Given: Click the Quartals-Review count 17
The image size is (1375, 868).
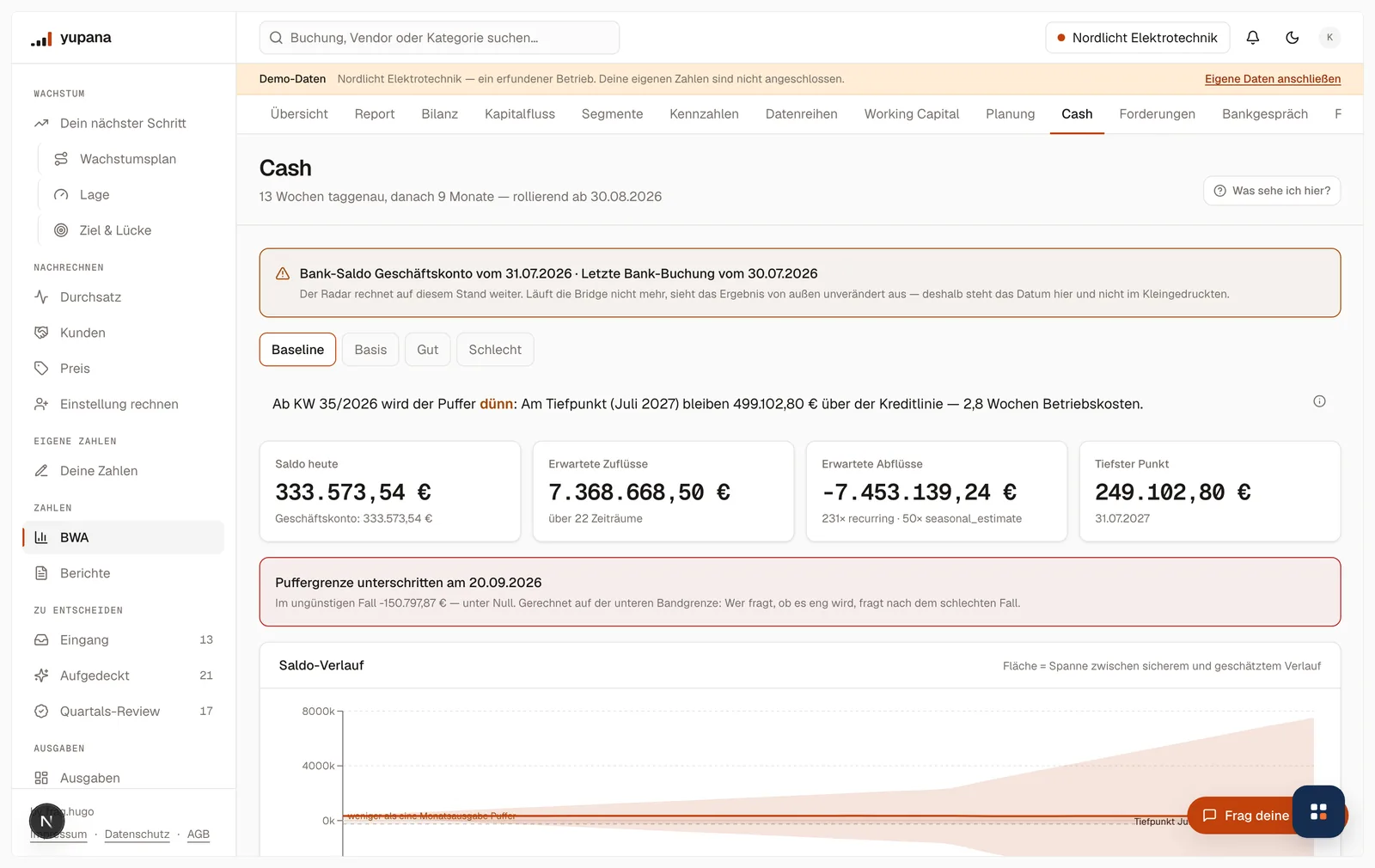Looking at the screenshot, I should pos(206,712).
